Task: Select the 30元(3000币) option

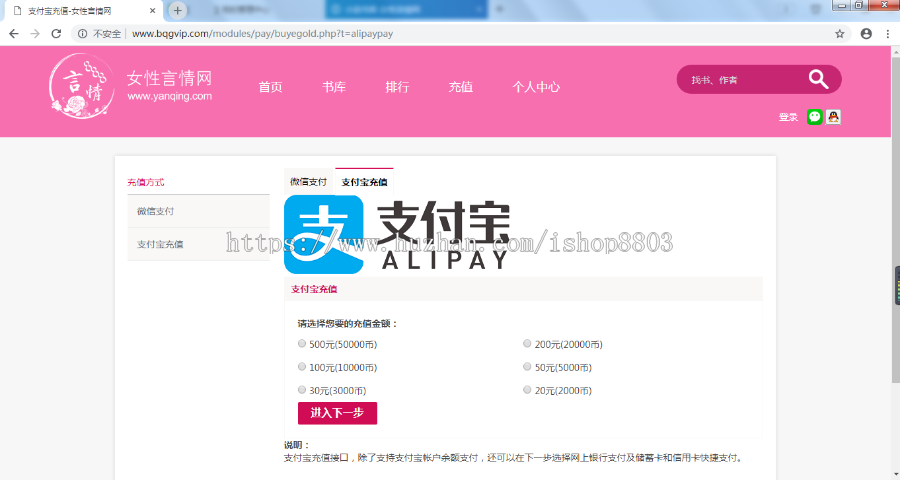Action: pos(302,390)
